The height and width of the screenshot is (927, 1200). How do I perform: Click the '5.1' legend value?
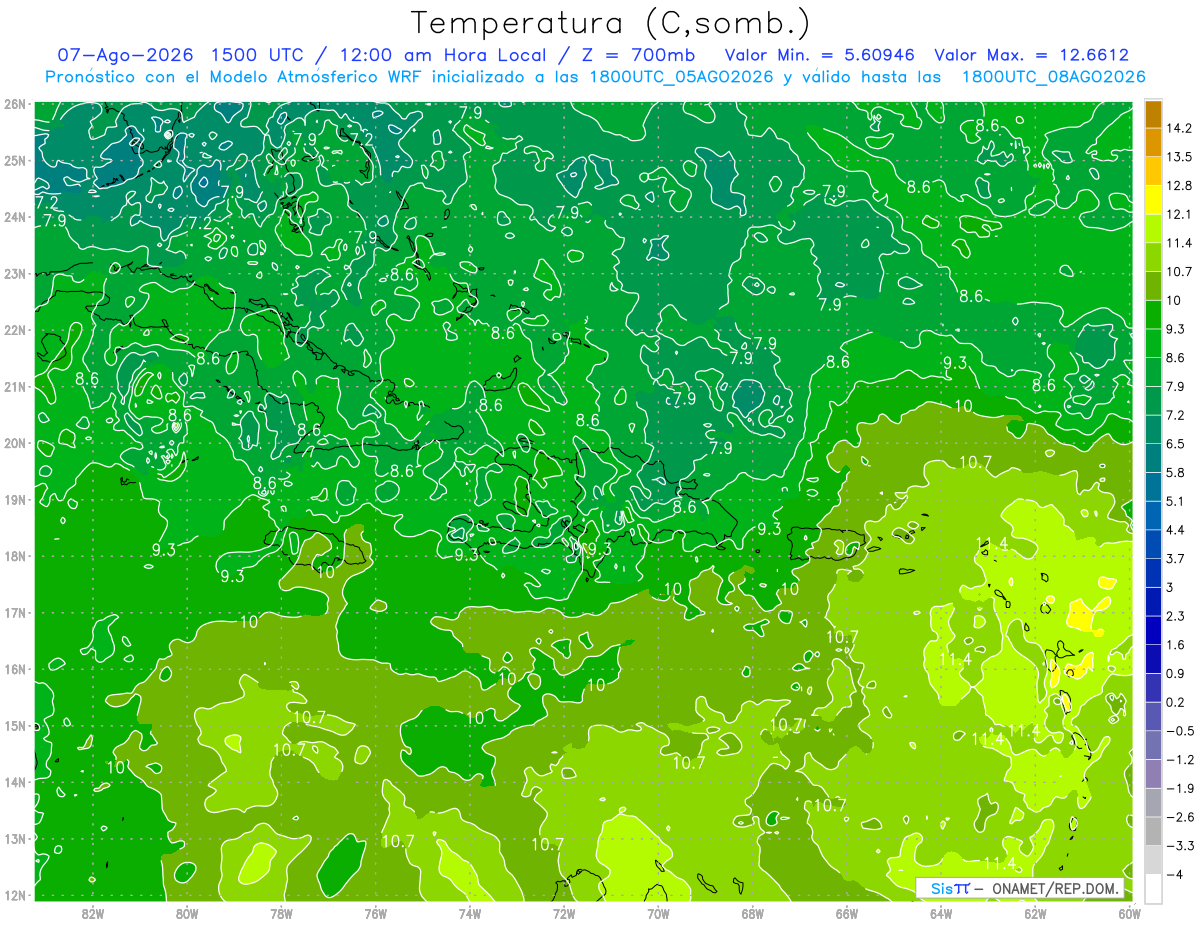pos(1176,501)
